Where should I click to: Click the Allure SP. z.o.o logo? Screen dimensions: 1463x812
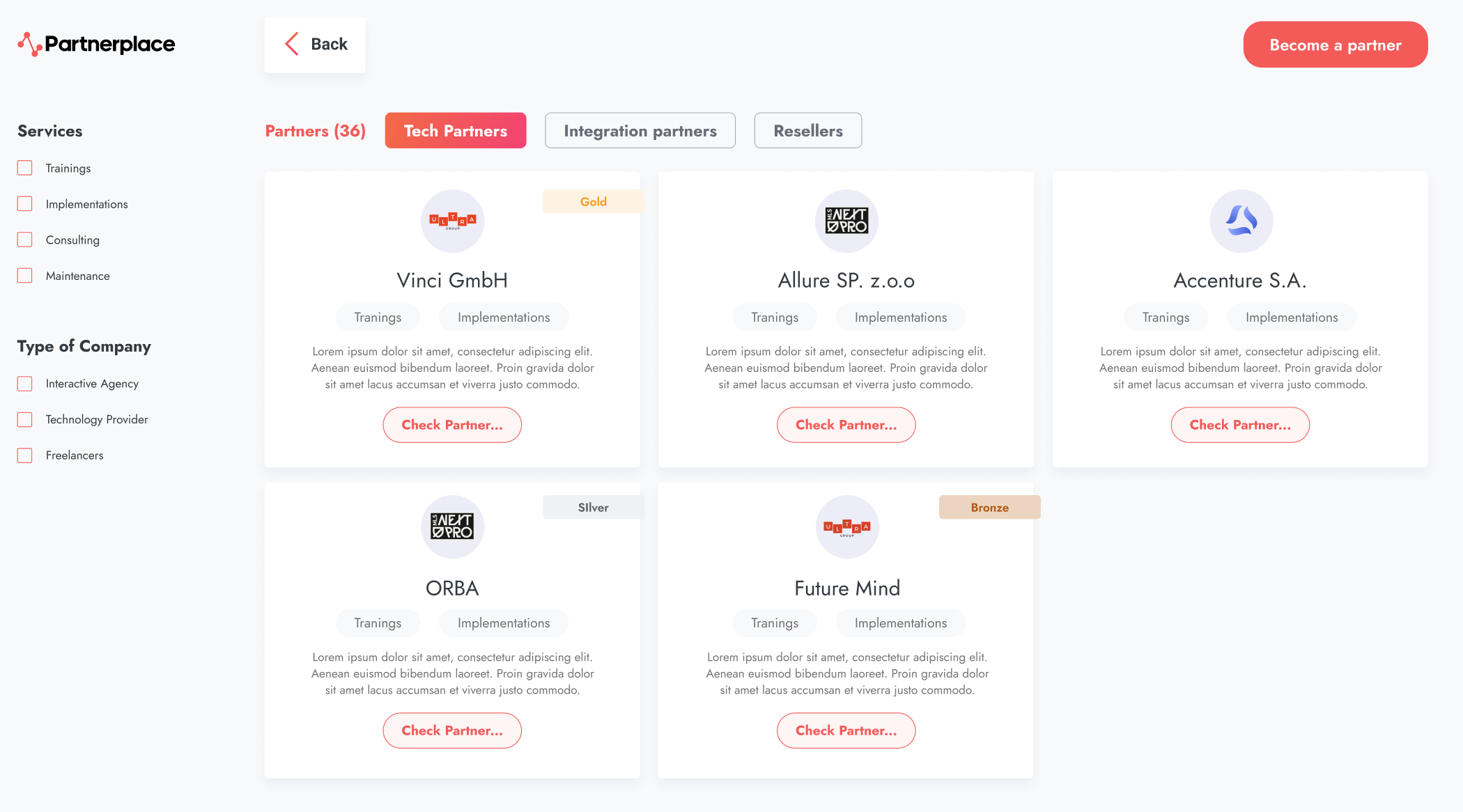846,221
